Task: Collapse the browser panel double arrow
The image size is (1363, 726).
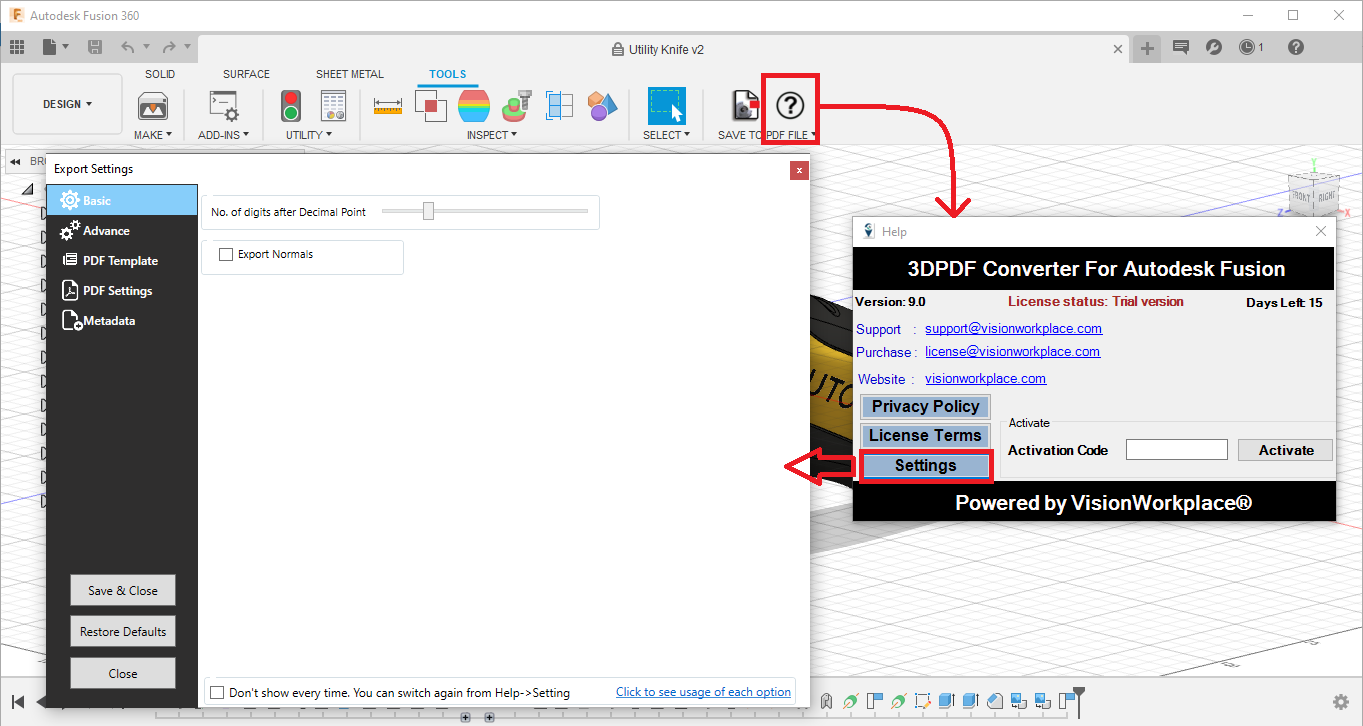Action: (15, 162)
